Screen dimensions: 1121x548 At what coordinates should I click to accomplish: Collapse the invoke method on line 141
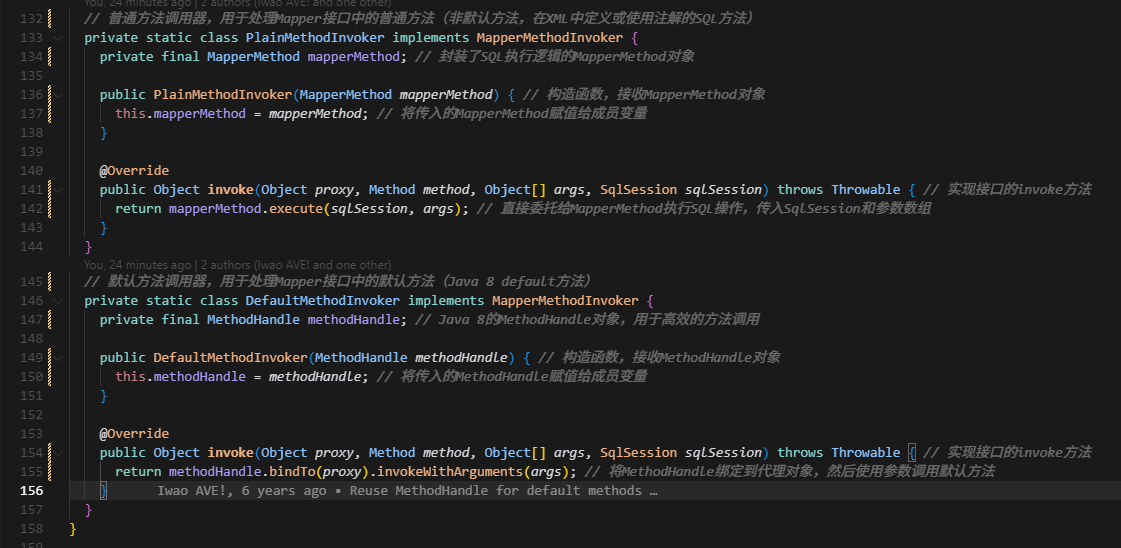point(58,190)
